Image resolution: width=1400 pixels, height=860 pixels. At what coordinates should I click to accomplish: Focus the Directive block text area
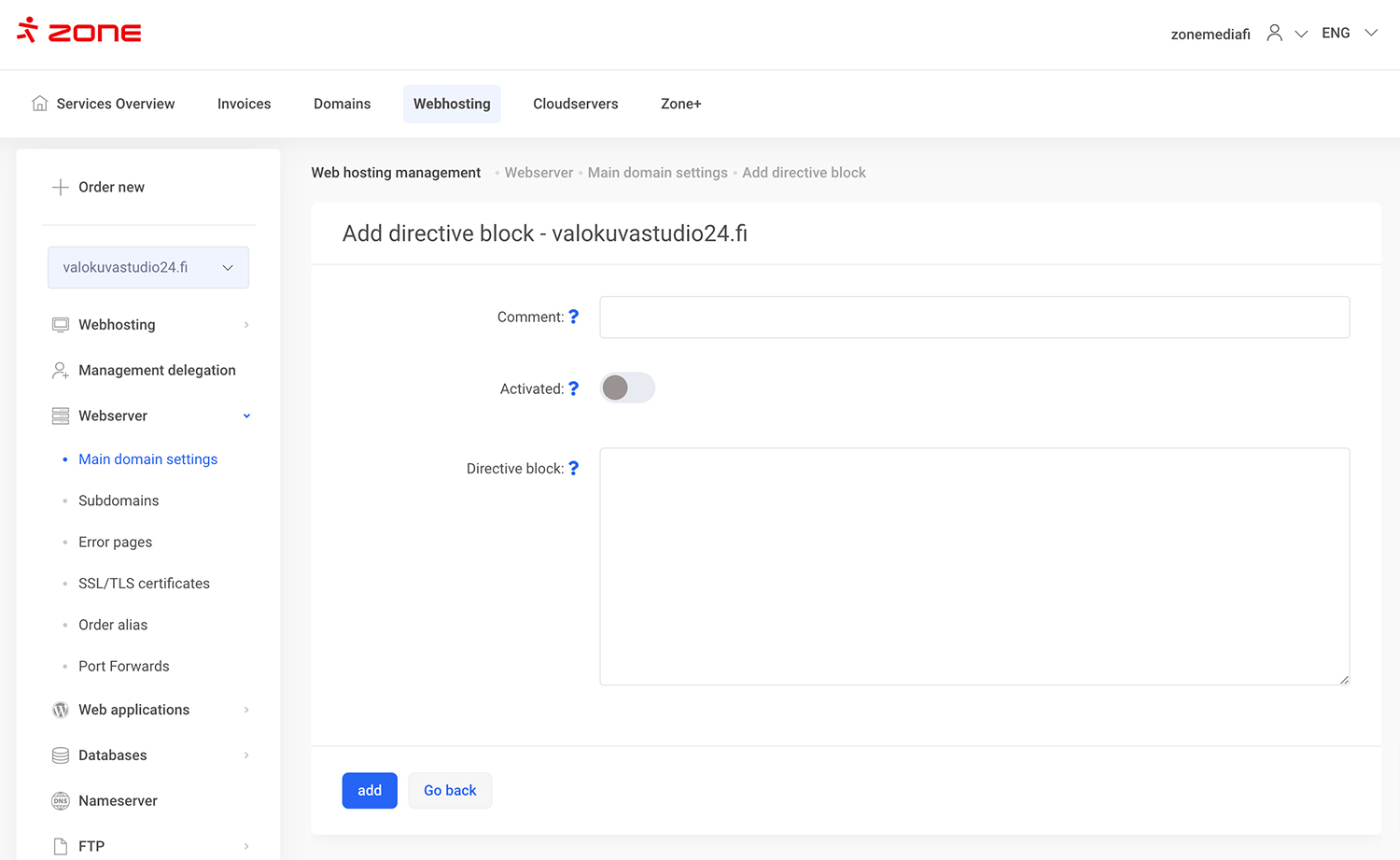click(973, 566)
